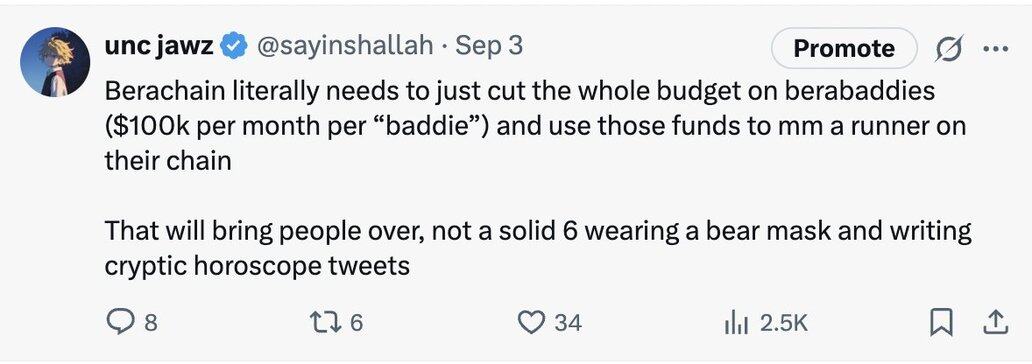1032x364 pixels.
Task: Click the repost count "6"
Action: (x=356, y=323)
